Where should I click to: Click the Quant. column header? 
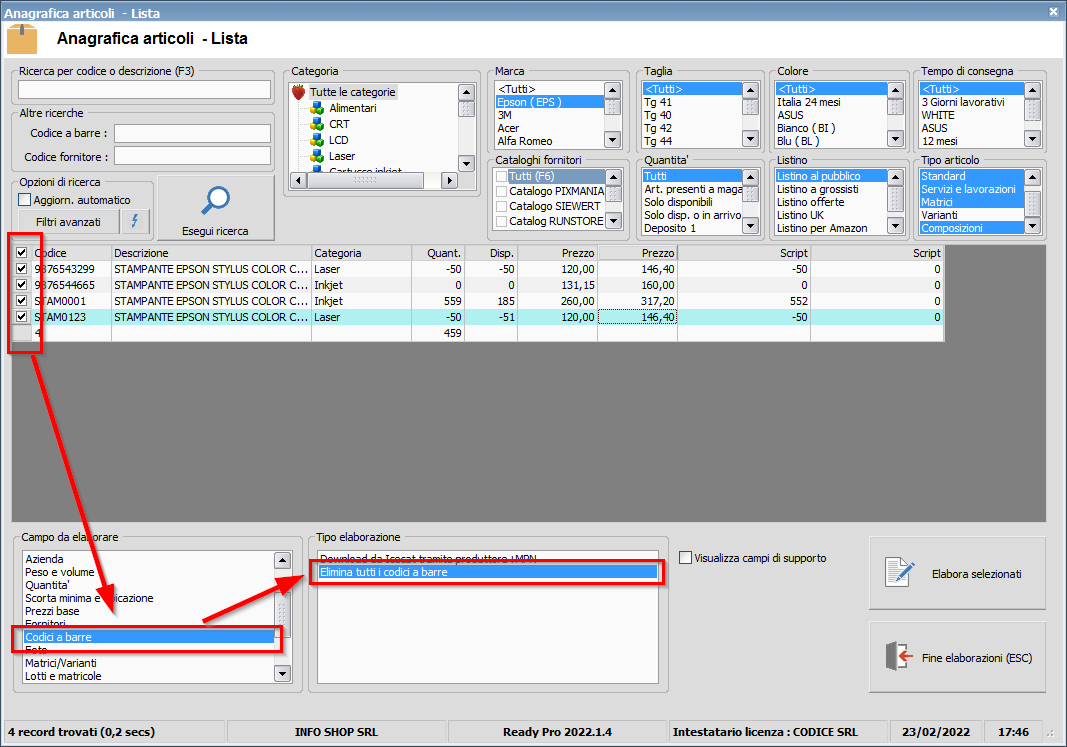click(x=438, y=253)
